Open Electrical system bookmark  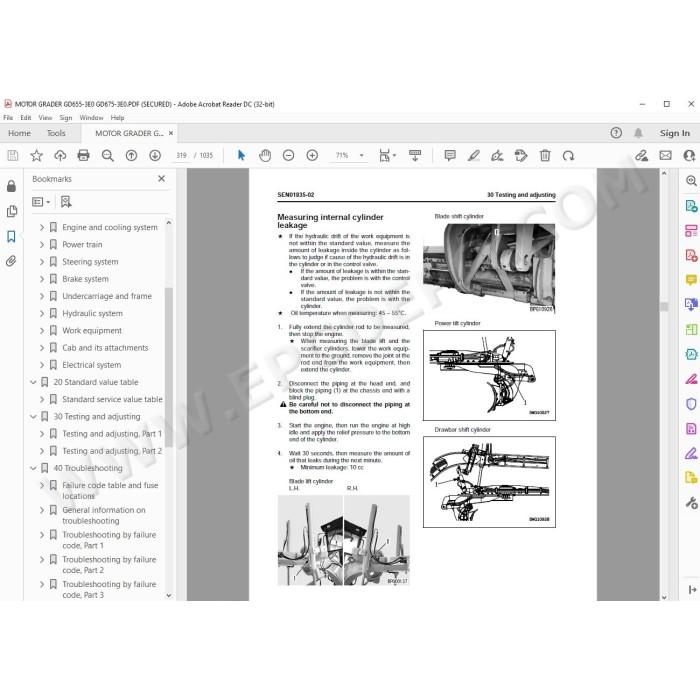pos(92,365)
